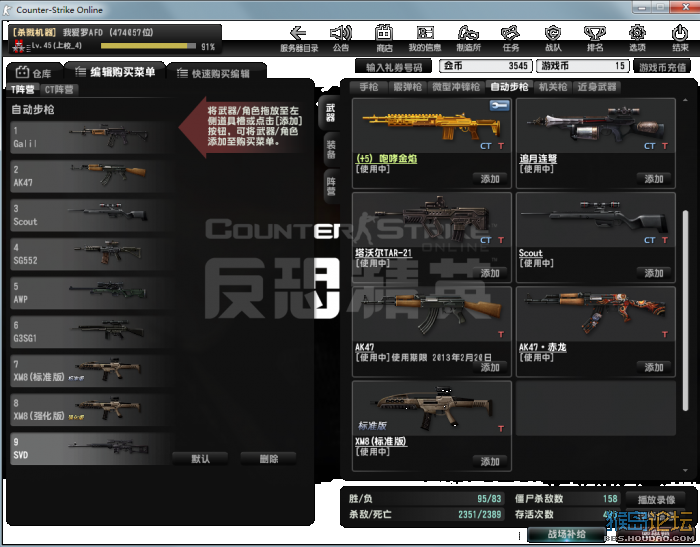
Task: Click the scroll up arrow of weapon list
Action: [x=685, y=100]
